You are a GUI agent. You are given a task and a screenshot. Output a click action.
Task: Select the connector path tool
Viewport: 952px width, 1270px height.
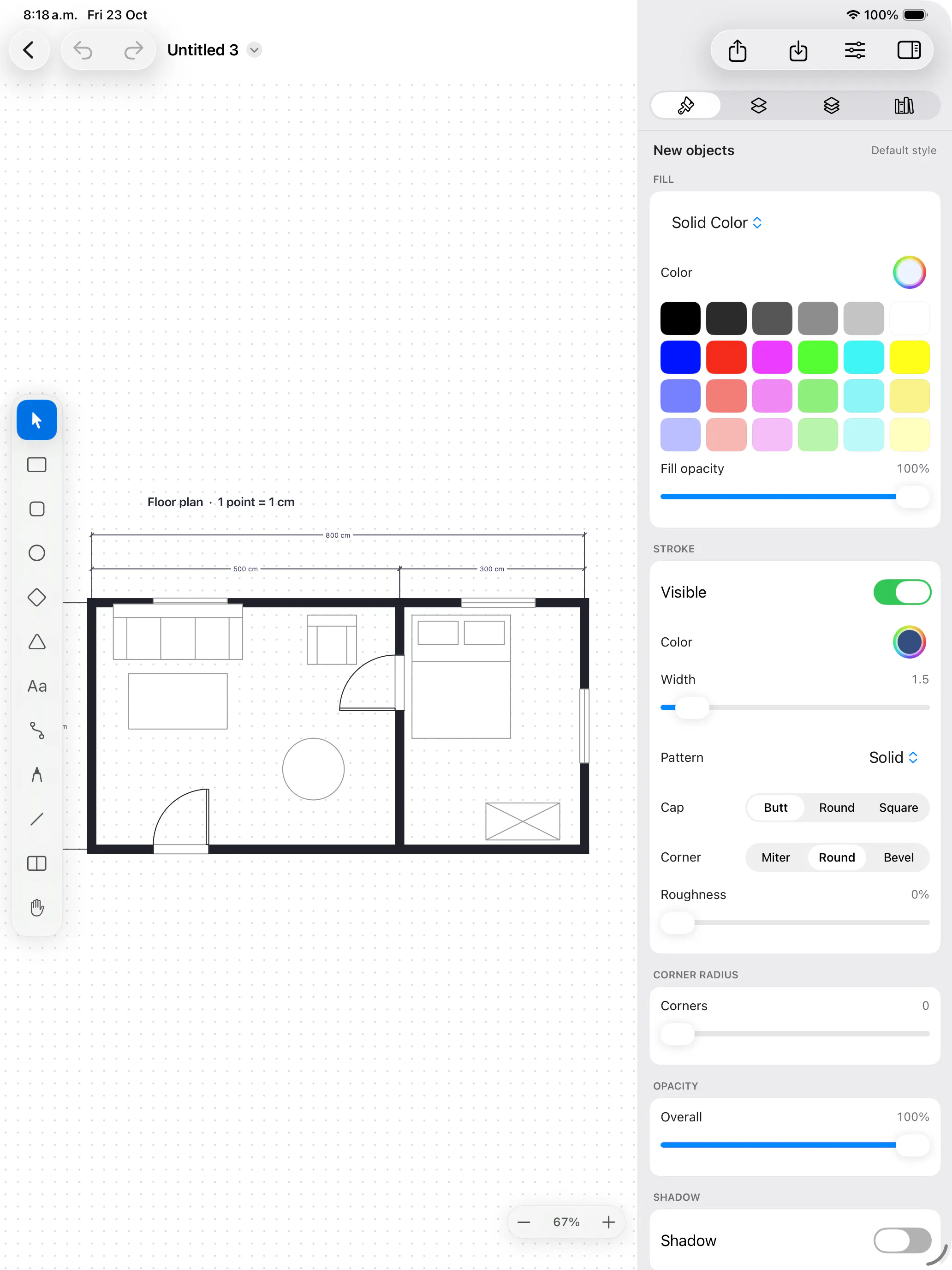coord(37,731)
